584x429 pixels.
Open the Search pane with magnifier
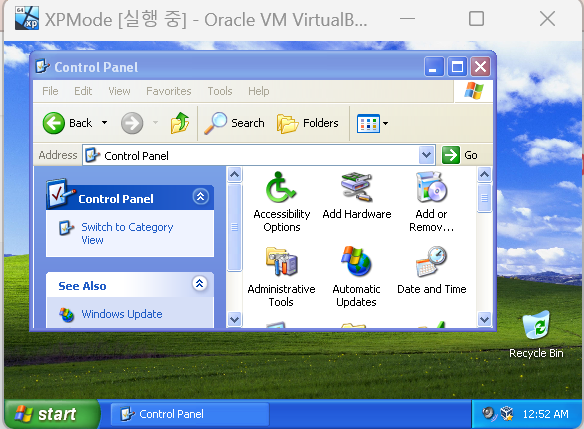pyautogui.click(x=234, y=123)
